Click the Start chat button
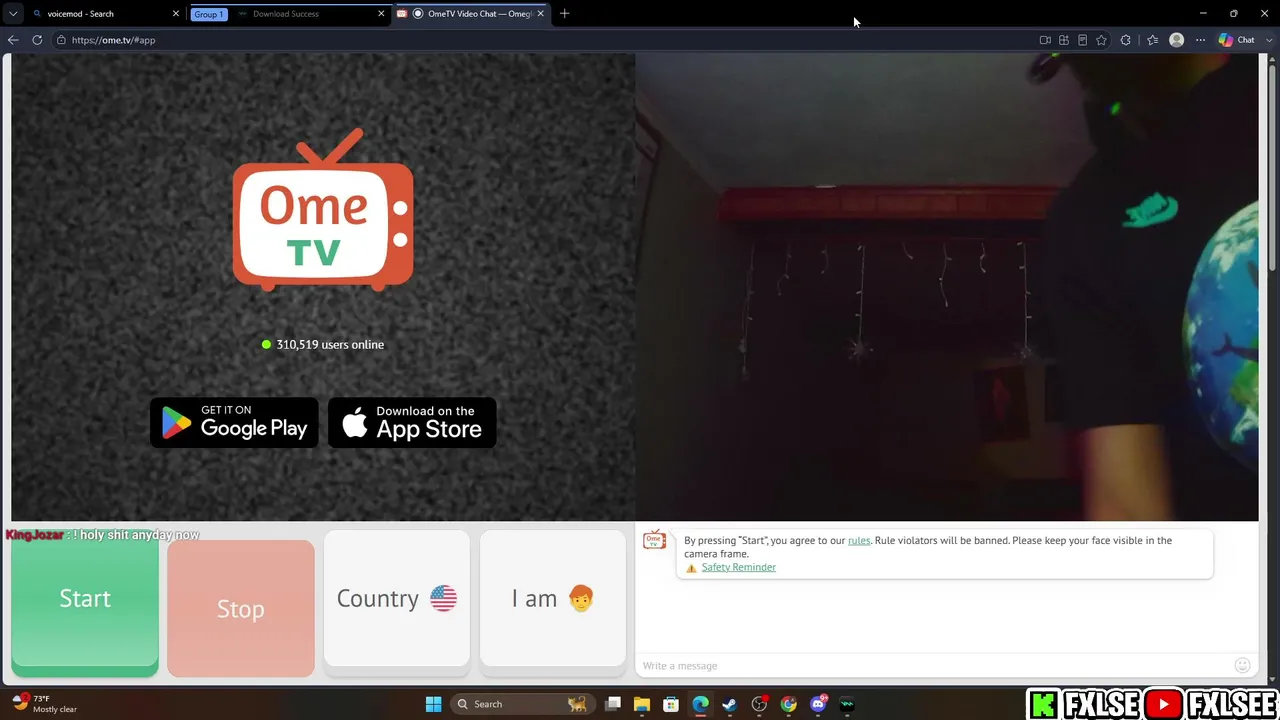This screenshot has width=1280, height=720. 85,603
